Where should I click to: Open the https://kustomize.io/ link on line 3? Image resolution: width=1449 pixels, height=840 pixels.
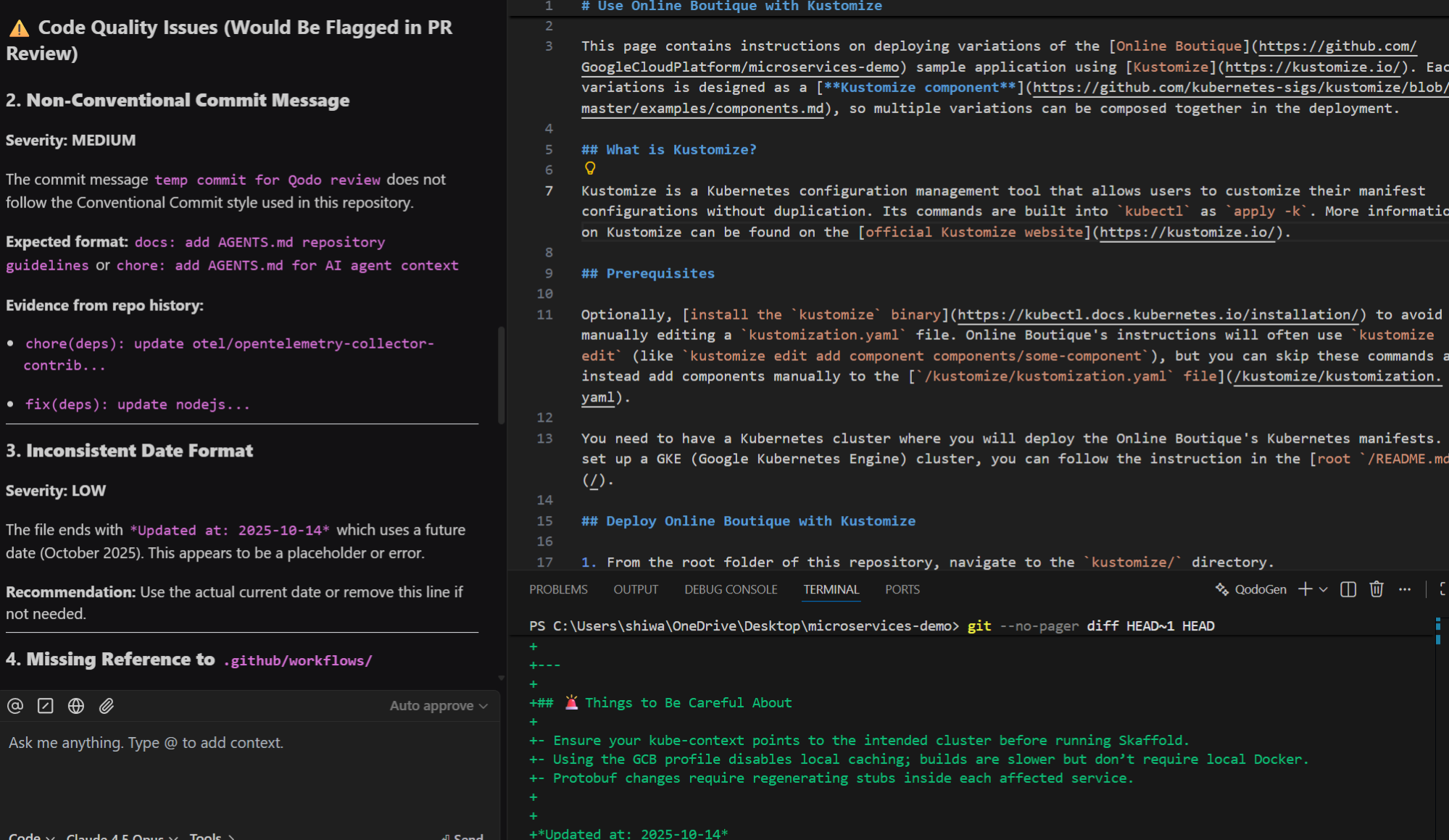click(x=1313, y=67)
